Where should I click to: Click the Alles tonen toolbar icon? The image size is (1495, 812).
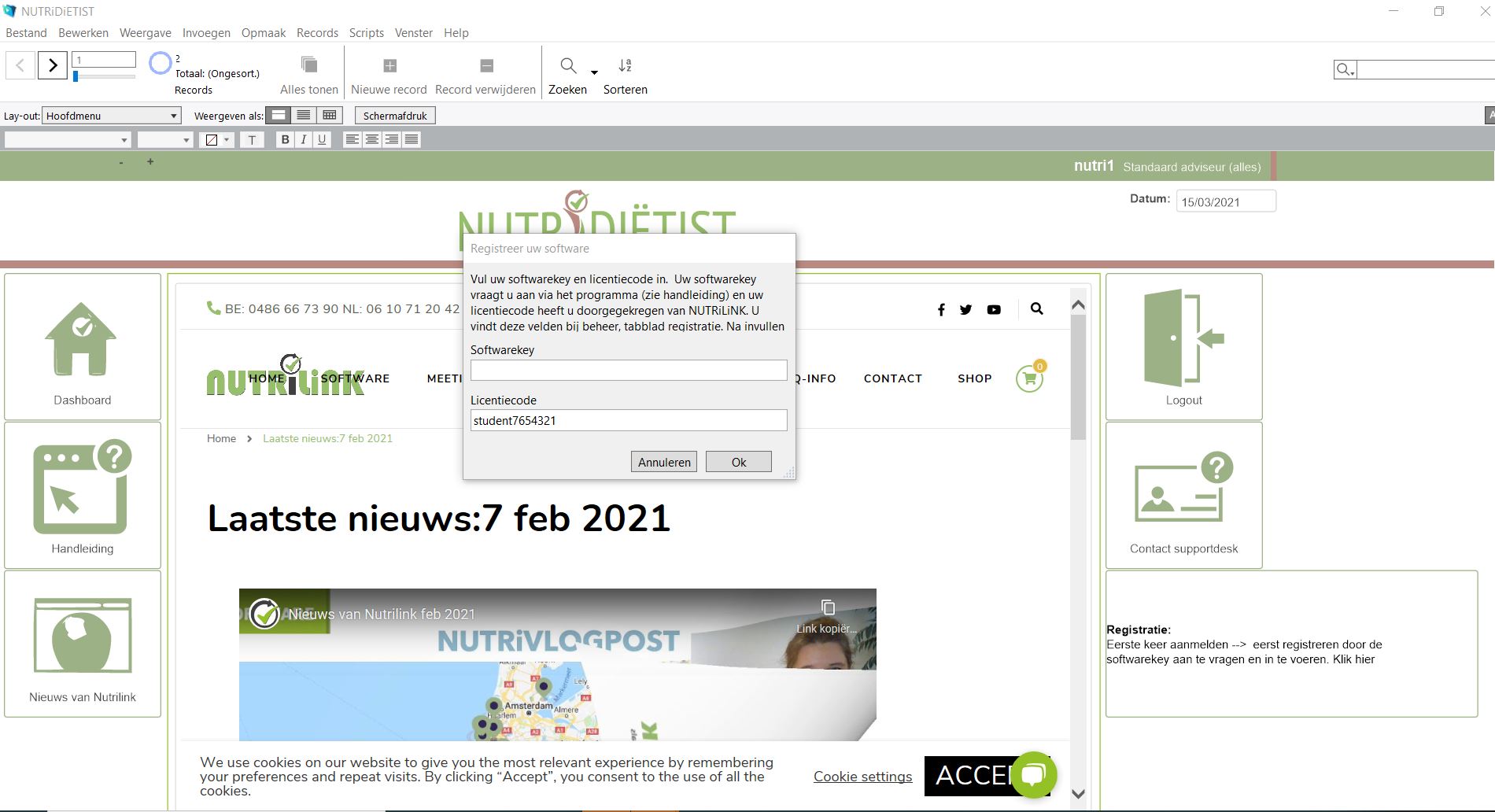pyautogui.click(x=309, y=65)
